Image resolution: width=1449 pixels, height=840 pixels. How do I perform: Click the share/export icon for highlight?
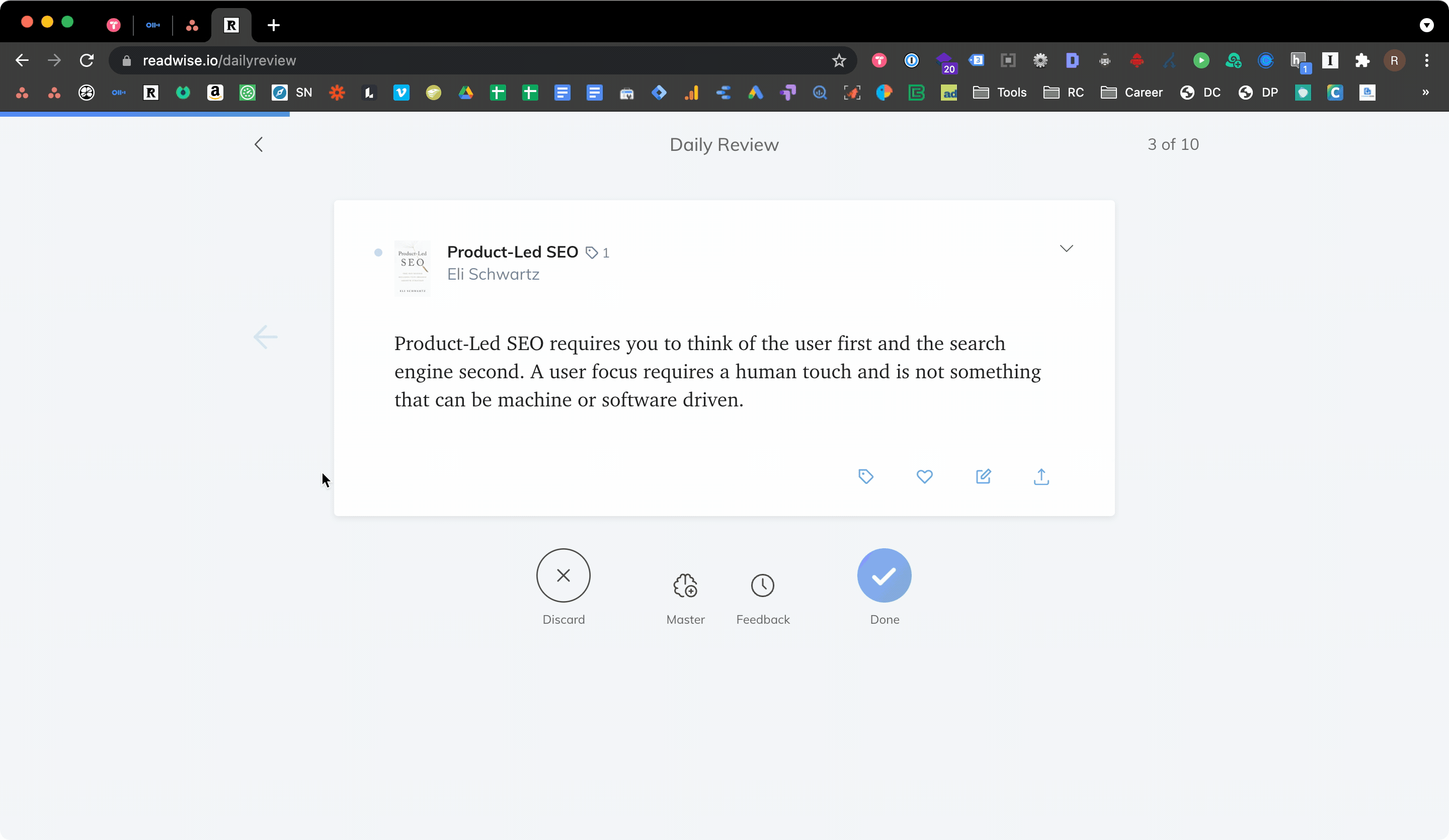[1041, 477]
